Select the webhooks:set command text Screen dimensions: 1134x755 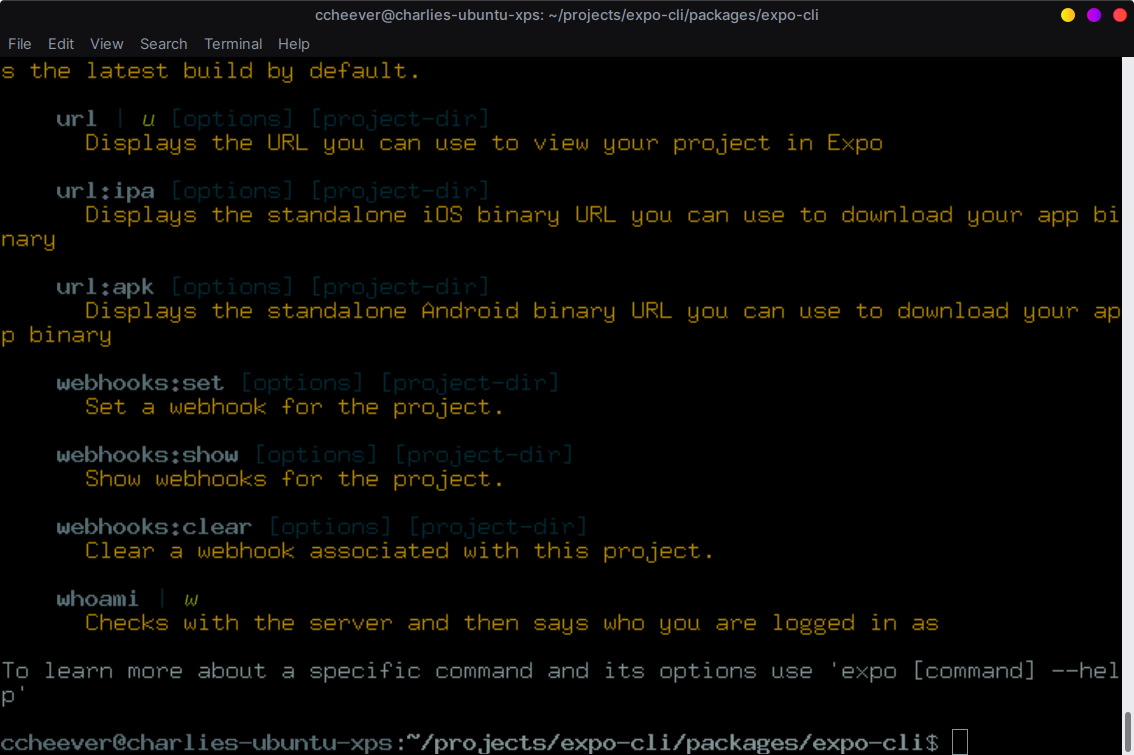pyautogui.click(x=139, y=382)
